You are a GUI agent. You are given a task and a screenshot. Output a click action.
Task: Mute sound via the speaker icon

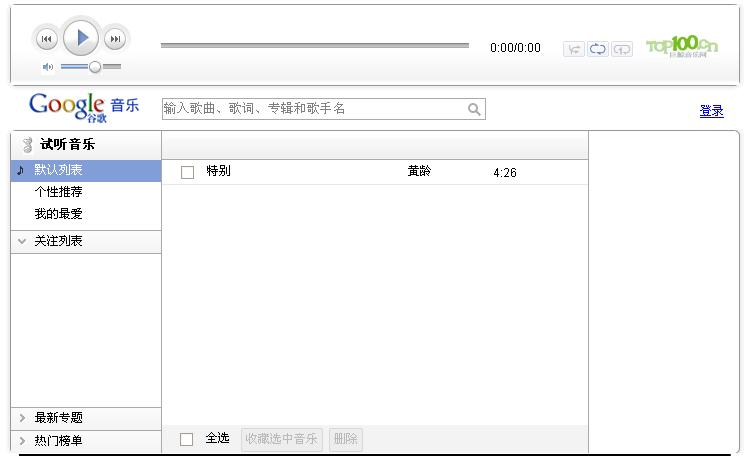(x=48, y=67)
